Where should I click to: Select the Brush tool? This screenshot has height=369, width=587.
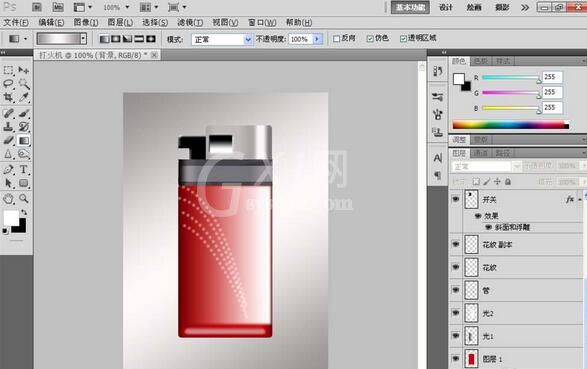point(24,113)
